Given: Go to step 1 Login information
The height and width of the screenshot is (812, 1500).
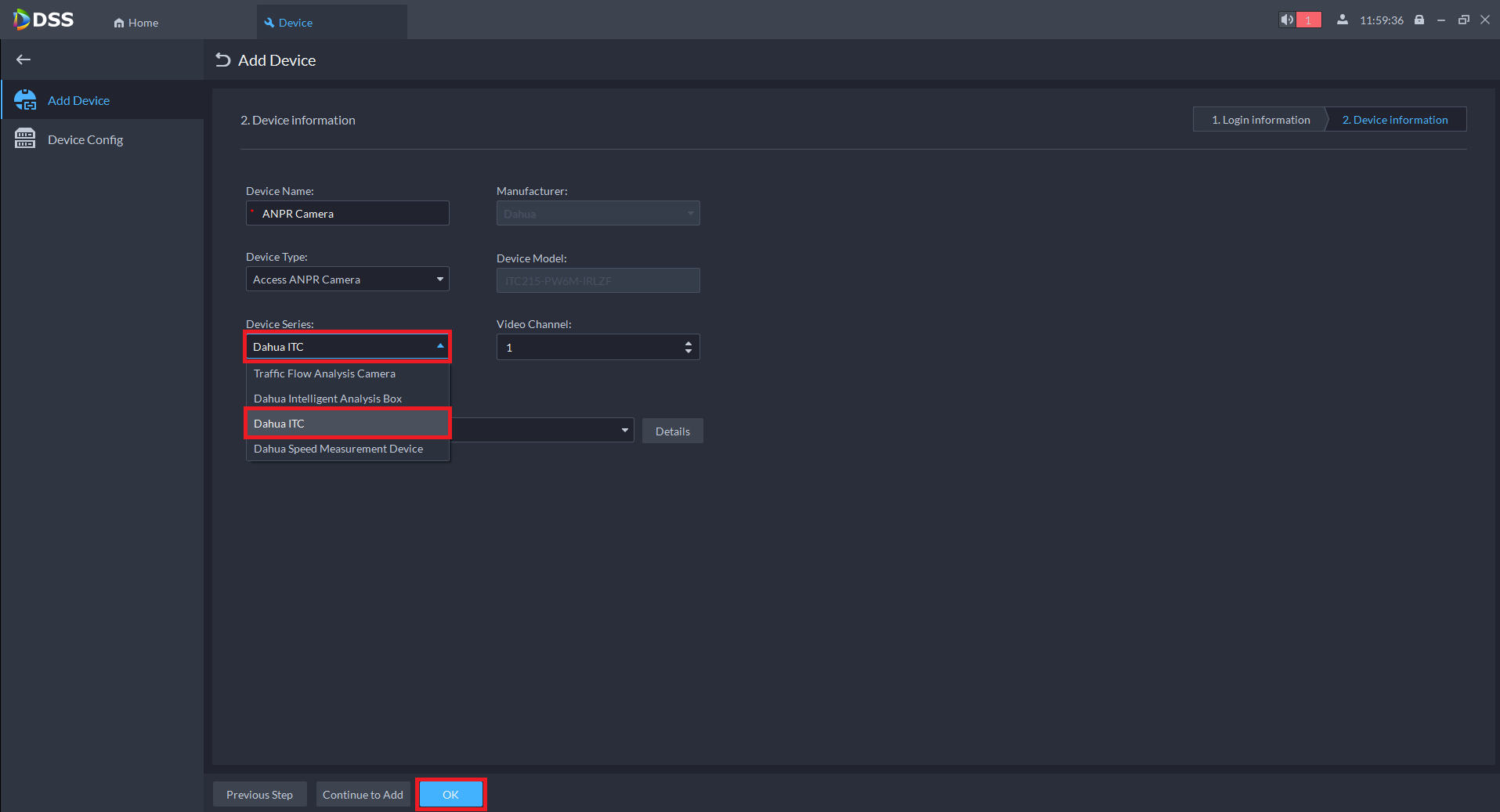Looking at the screenshot, I should [1260, 120].
